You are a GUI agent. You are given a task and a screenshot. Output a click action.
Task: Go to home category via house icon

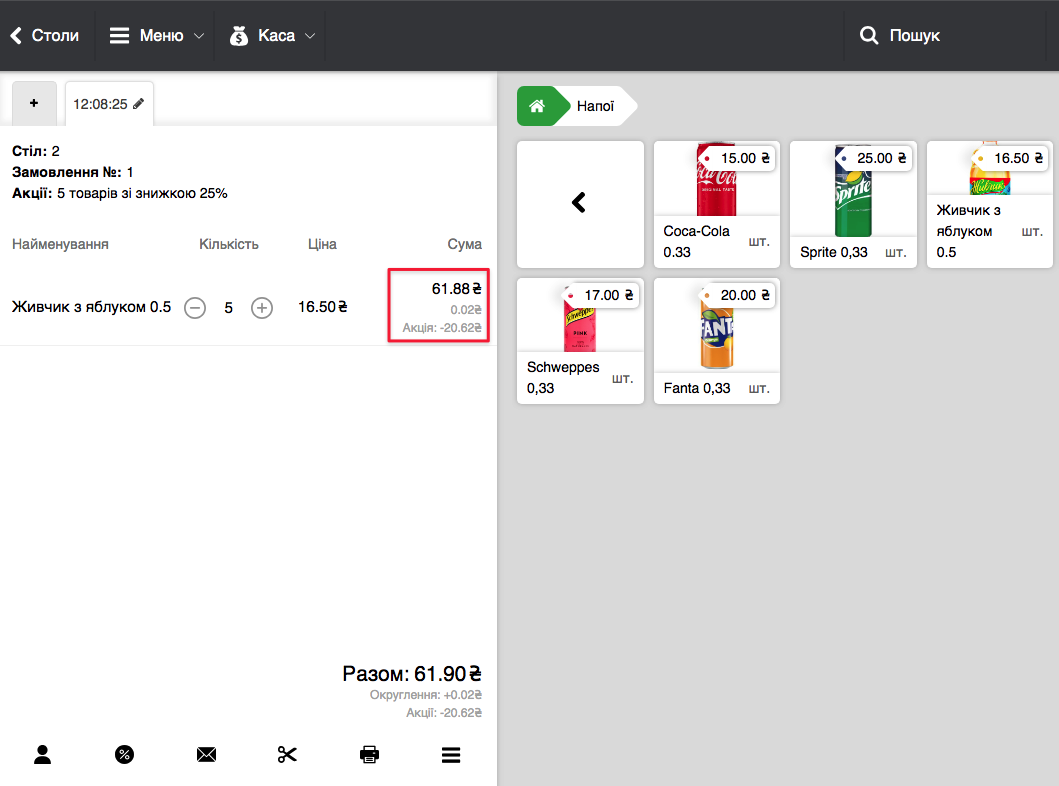point(537,106)
